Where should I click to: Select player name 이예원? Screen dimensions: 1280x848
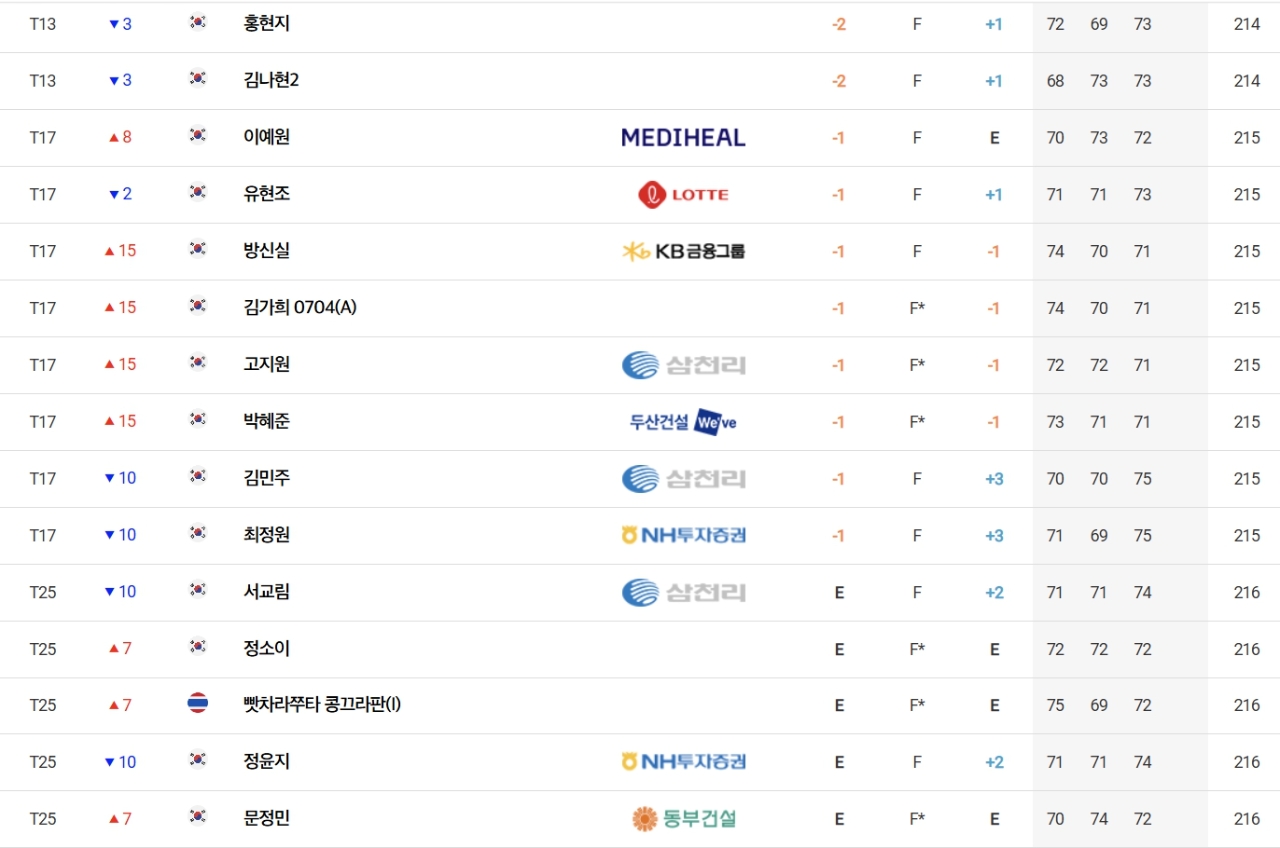tap(266, 138)
